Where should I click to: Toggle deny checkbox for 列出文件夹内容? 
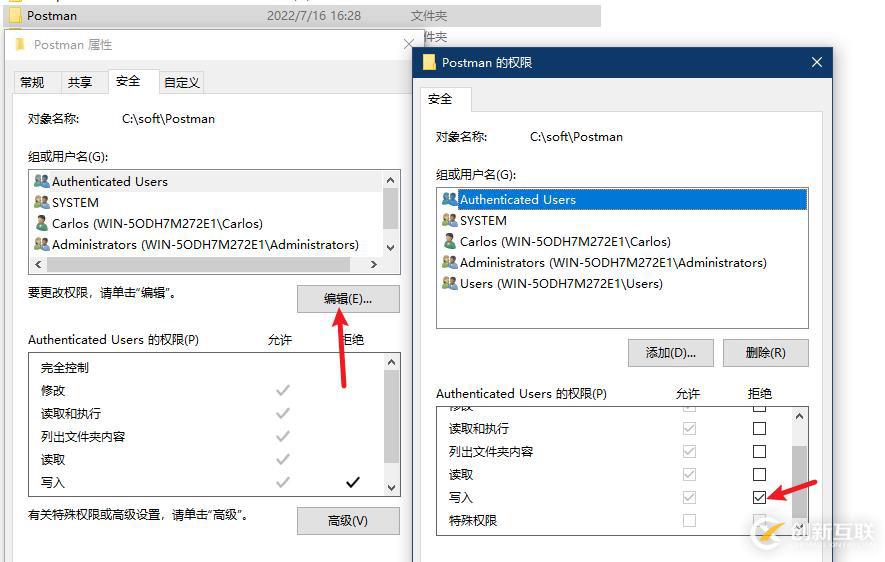coord(759,451)
